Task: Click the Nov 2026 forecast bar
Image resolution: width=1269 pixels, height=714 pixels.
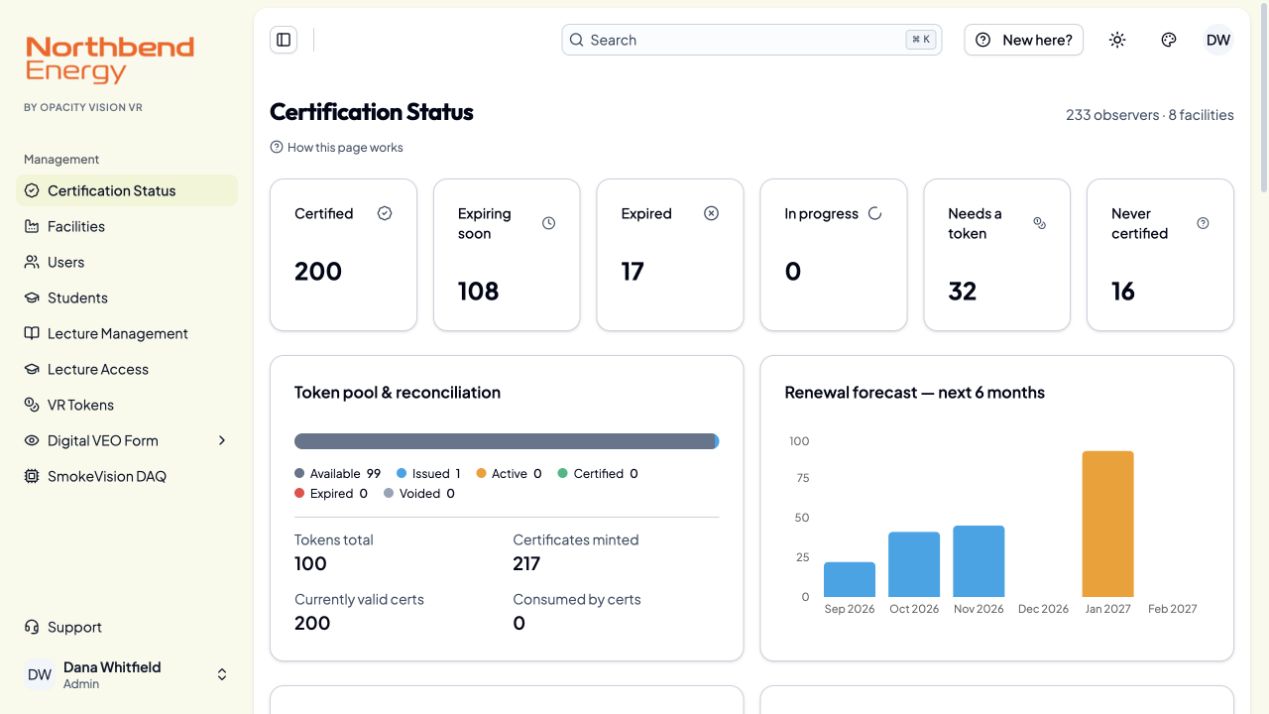Action: pos(979,562)
